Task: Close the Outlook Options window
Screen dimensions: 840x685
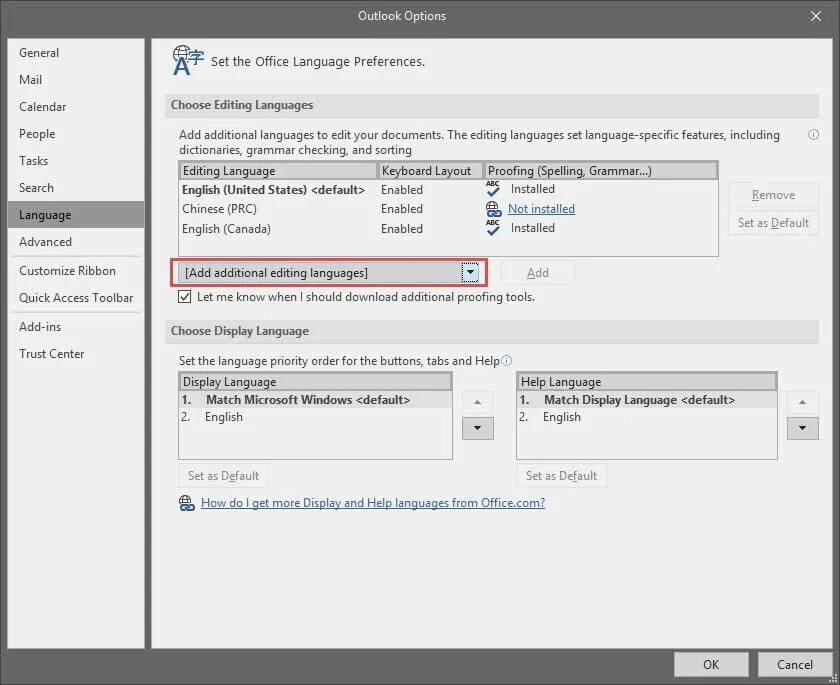Action: 815,16
